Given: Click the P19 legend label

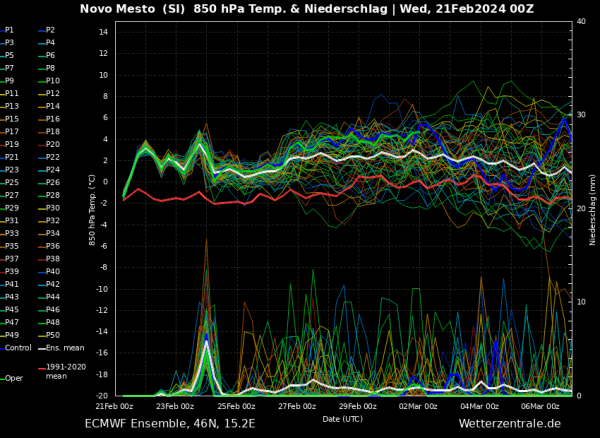Looking at the screenshot, I should tap(11, 144).
